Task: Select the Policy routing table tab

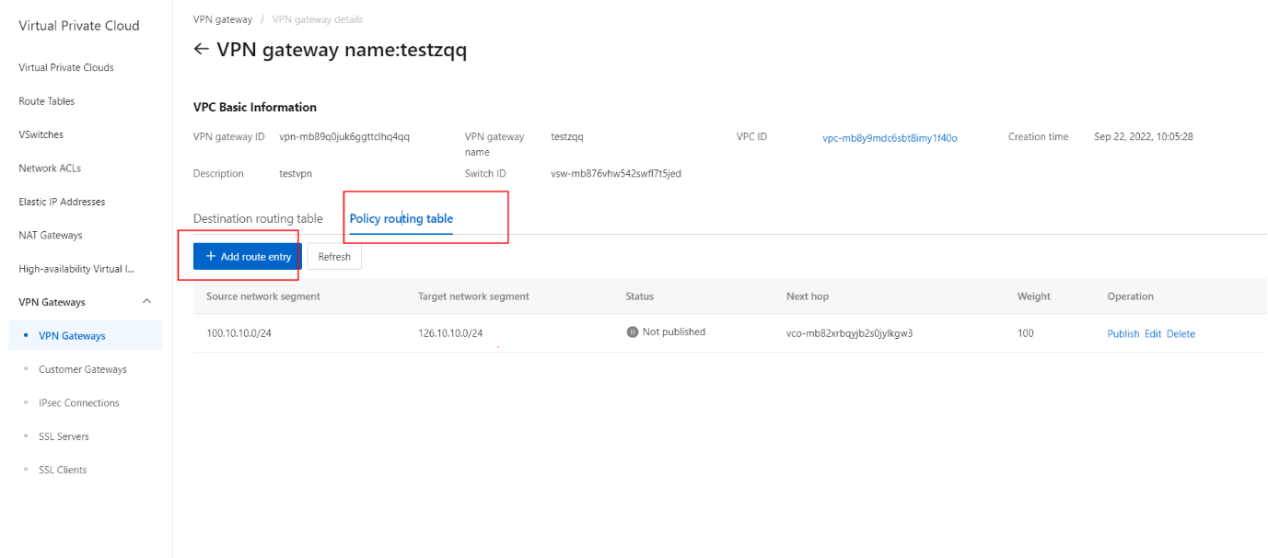Action: [x=401, y=219]
